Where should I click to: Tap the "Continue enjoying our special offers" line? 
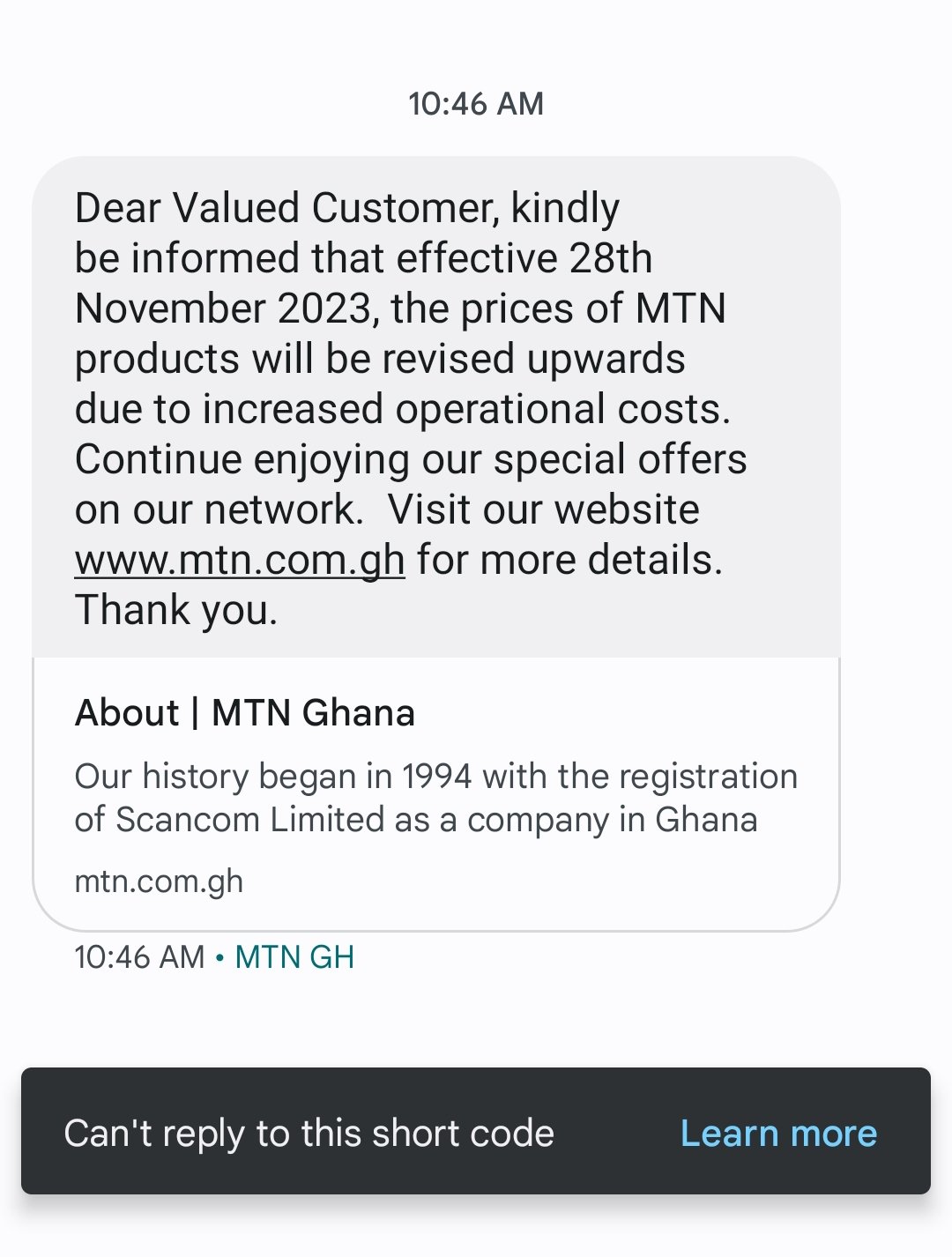click(x=411, y=460)
